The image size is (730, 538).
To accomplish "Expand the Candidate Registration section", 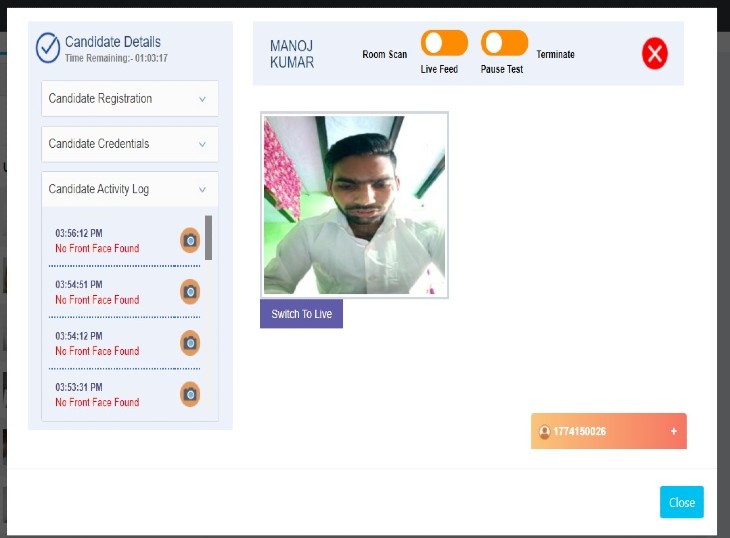I will [130, 99].
